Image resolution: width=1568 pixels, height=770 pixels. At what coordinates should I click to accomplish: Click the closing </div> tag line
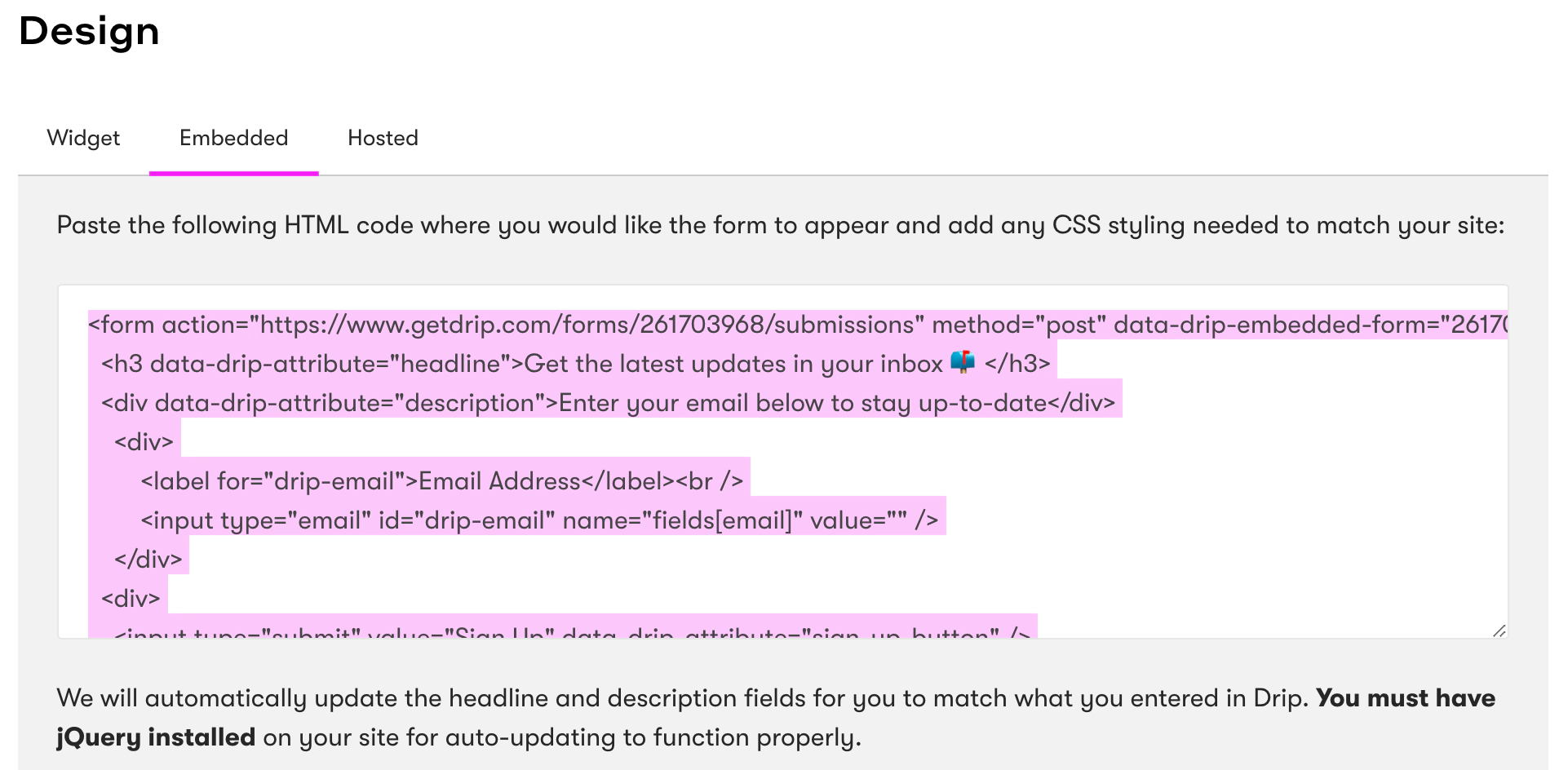[148, 560]
